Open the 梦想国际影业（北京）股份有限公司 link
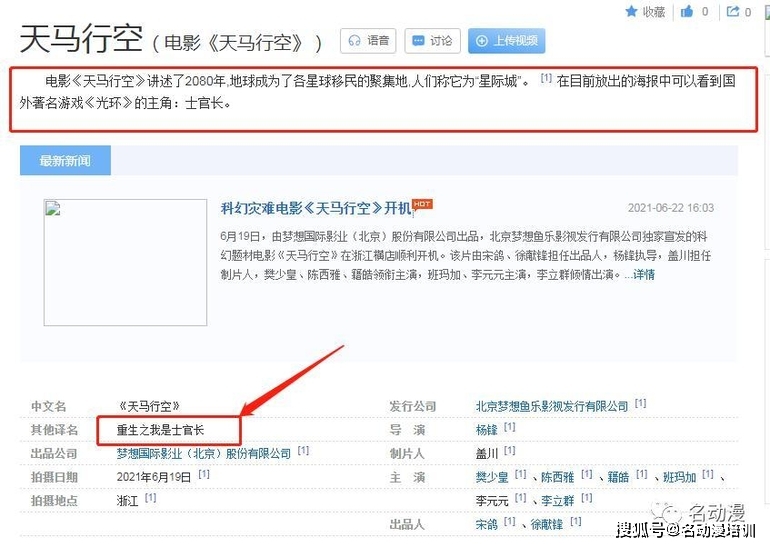 (203, 453)
